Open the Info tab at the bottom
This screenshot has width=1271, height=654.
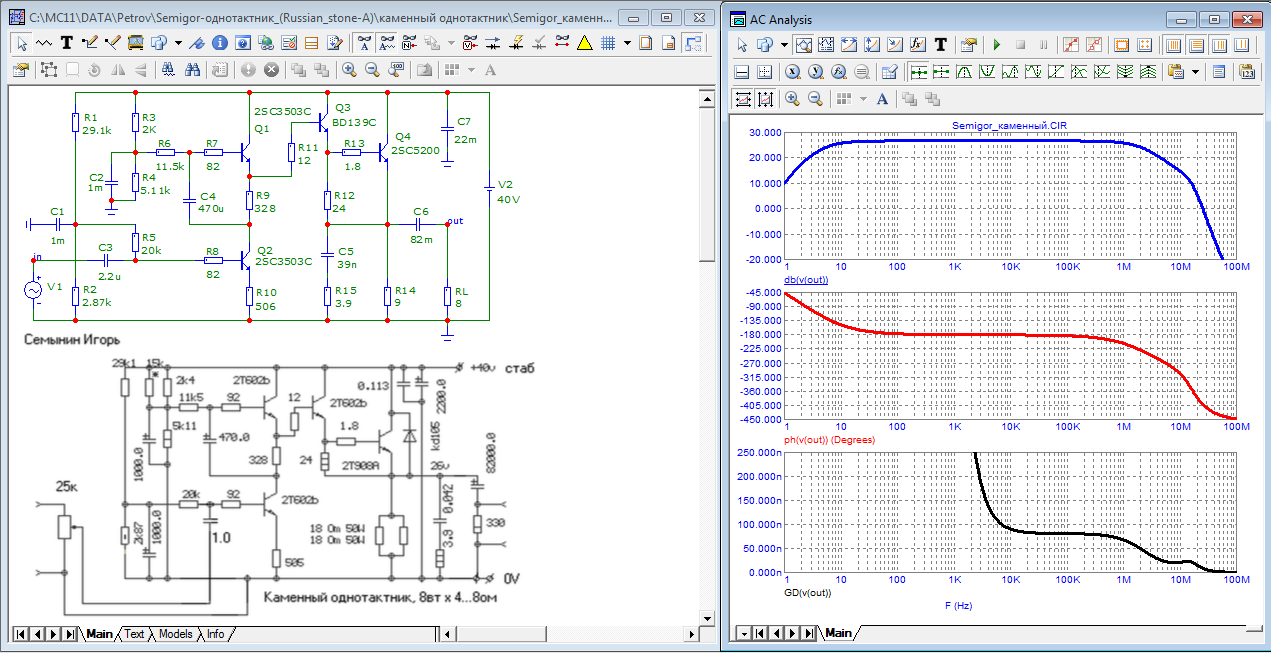tap(215, 634)
